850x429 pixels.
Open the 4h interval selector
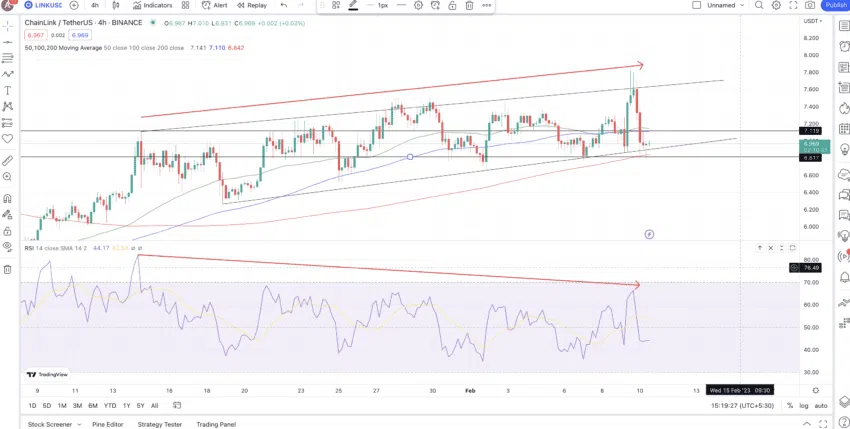(95, 5)
